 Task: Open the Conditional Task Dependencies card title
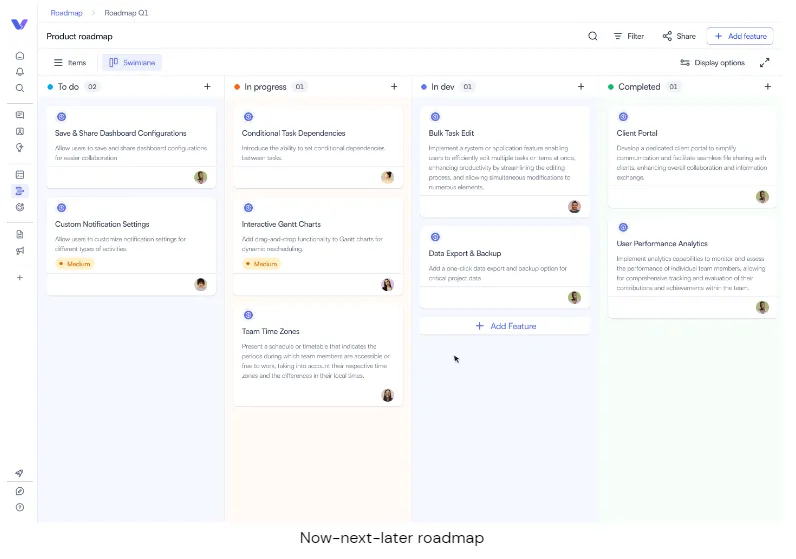pyautogui.click(x=293, y=133)
